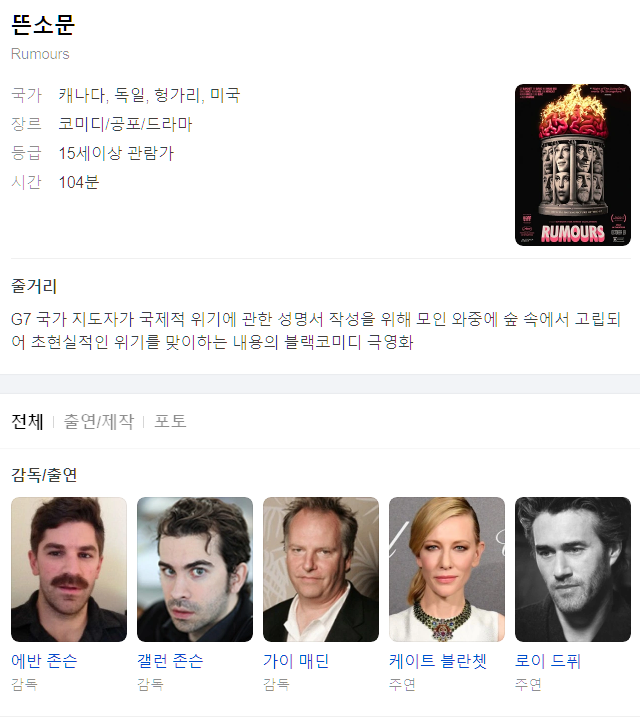
Task: View photo of mustached director 에반 존슨
Action: pyautogui.click(x=69, y=569)
